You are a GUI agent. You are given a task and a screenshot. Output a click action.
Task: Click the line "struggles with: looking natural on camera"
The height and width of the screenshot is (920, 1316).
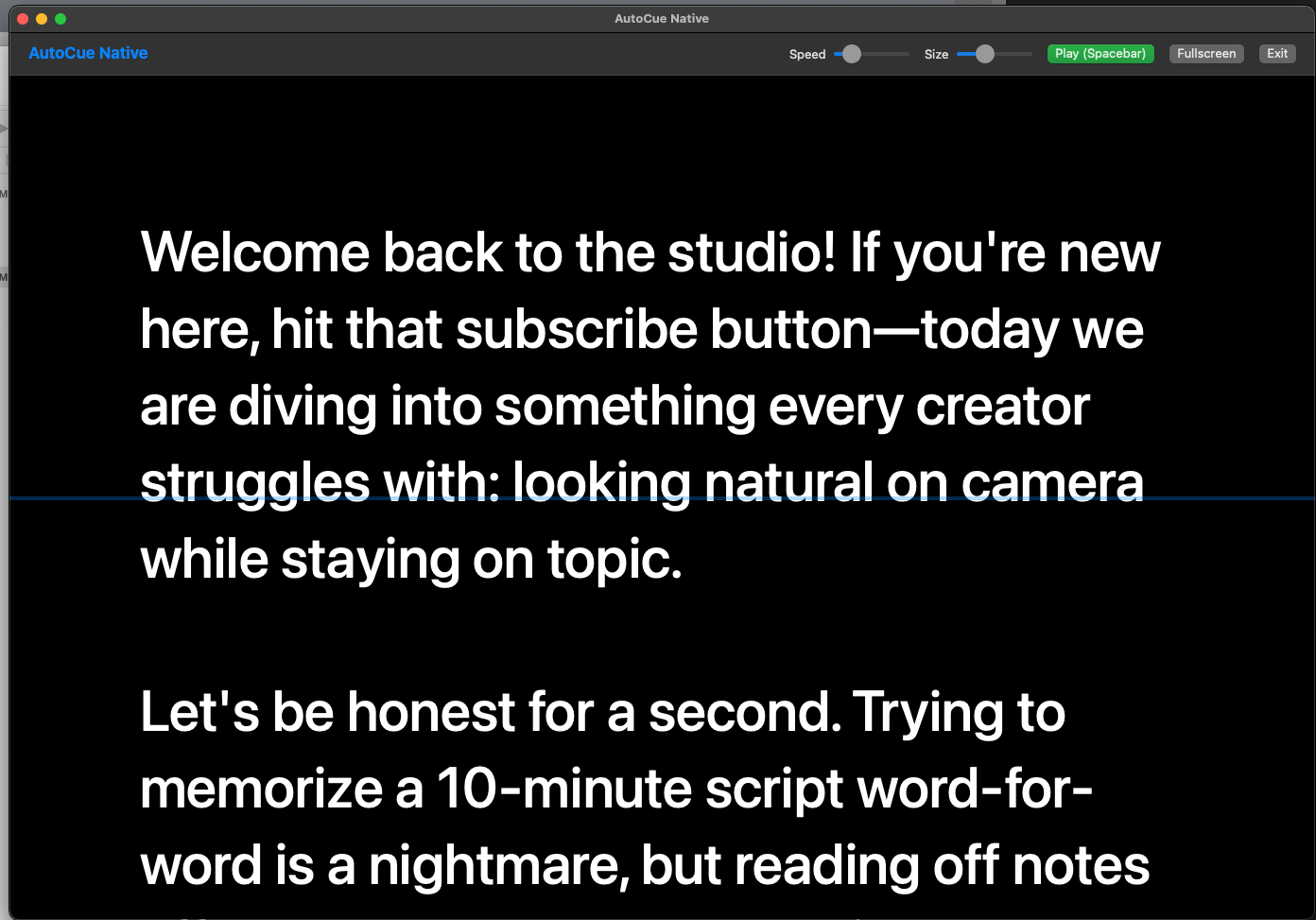tap(642, 482)
